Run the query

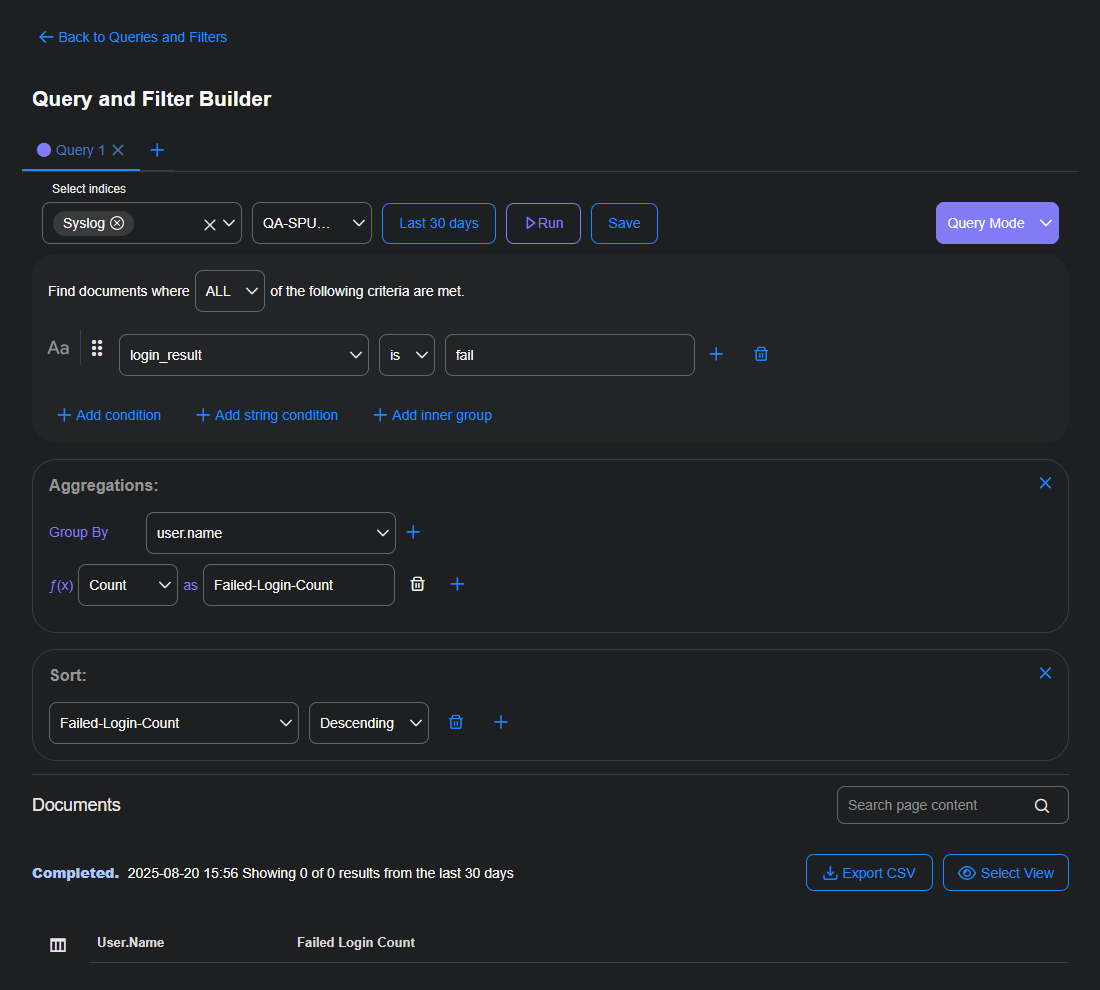(x=543, y=223)
